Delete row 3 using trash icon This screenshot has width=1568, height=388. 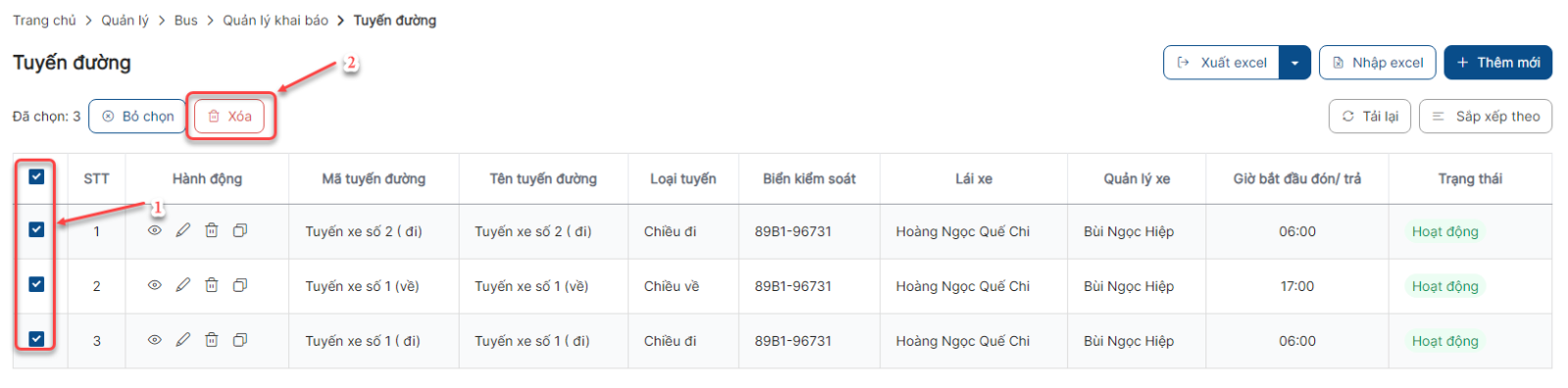212,340
